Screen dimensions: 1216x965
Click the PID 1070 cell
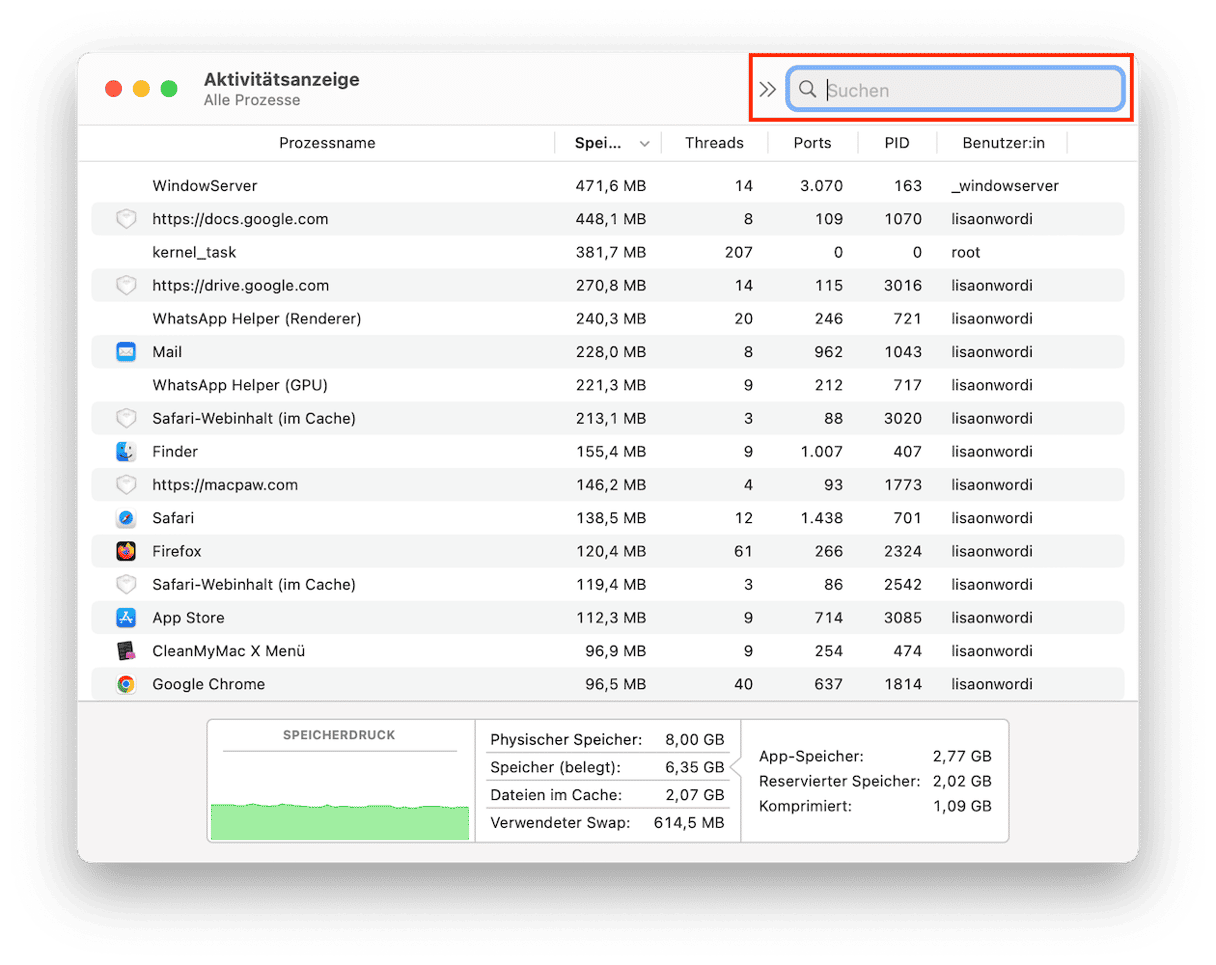[903, 219]
